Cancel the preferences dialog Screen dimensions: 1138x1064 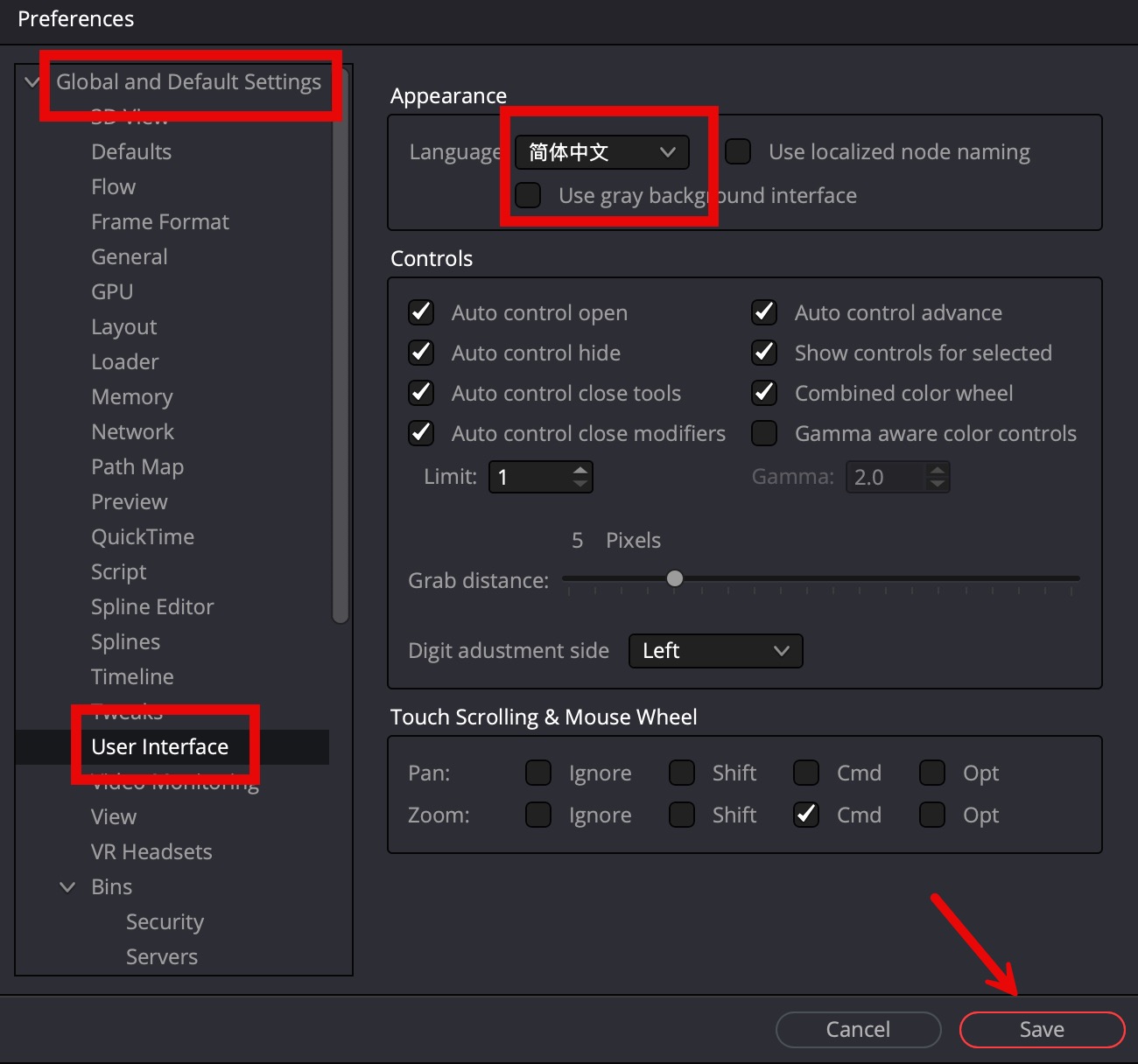pyautogui.click(x=858, y=1030)
